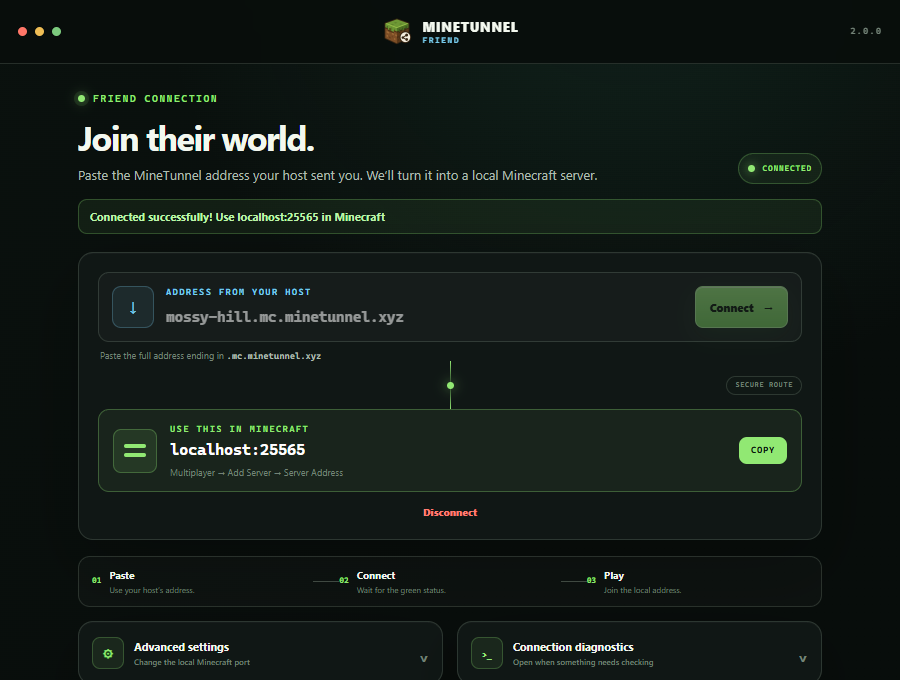Click the blue download arrow icon
Image resolution: width=900 pixels, height=680 pixels.
click(x=133, y=307)
